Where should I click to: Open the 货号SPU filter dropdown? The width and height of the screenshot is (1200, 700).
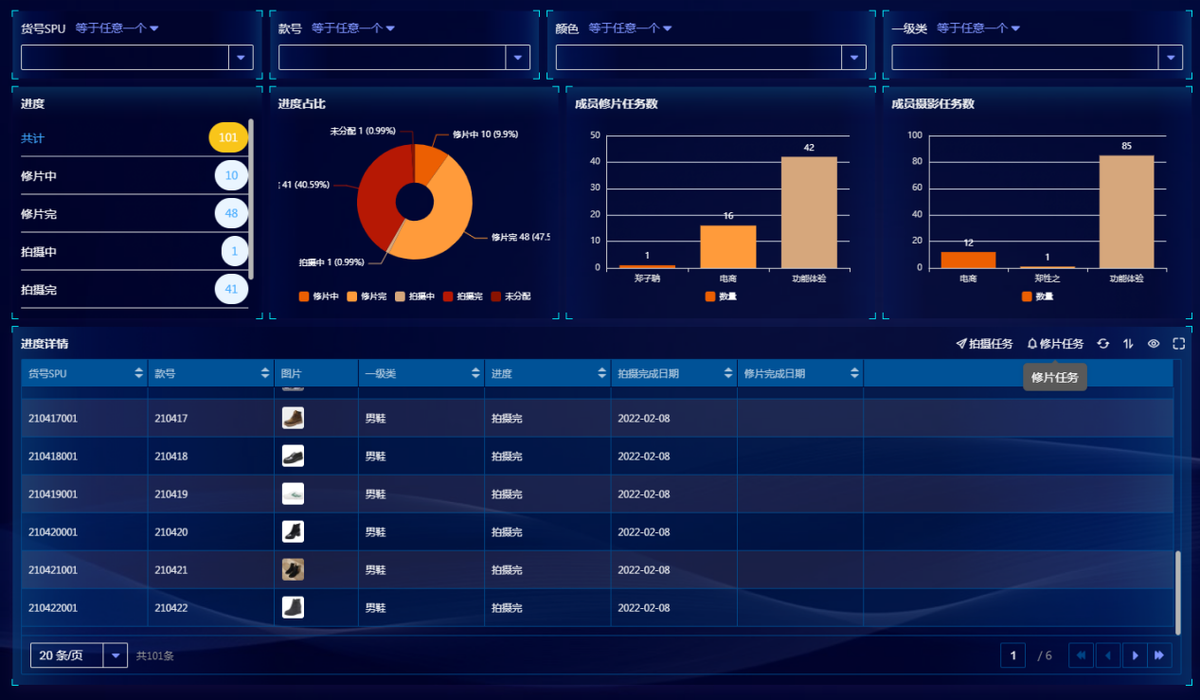pos(240,58)
